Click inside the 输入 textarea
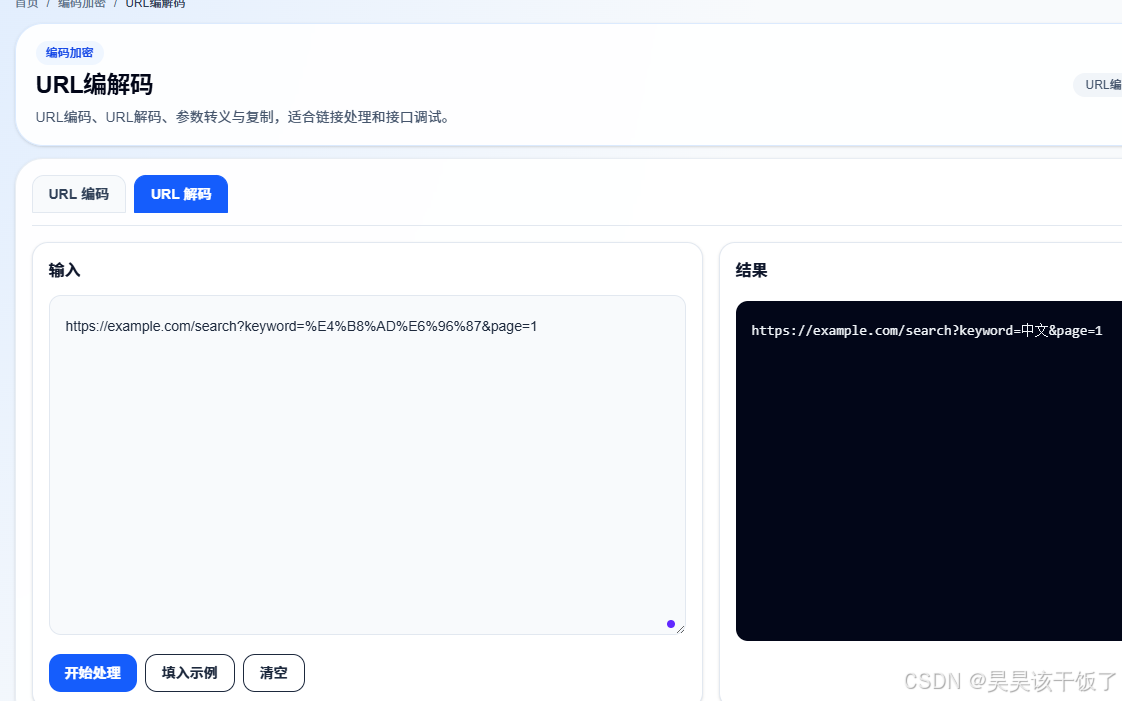Image resolution: width=1122 pixels, height=701 pixels. click(367, 465)
